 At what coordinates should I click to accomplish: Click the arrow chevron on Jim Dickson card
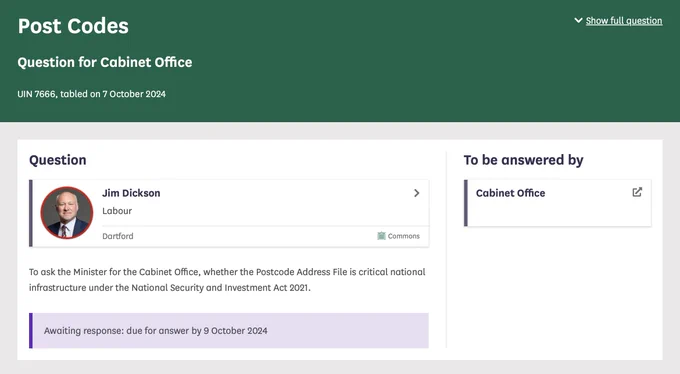point(416,193)
